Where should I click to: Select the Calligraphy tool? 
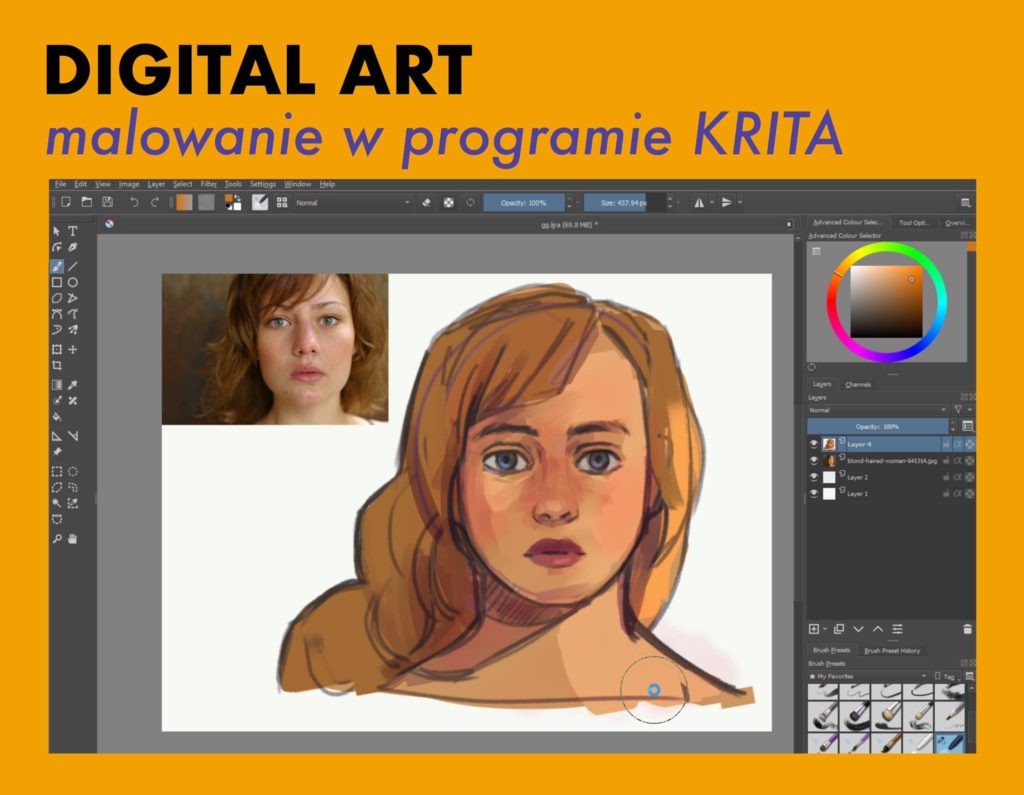pyautogui.click(x=73, y=248)
